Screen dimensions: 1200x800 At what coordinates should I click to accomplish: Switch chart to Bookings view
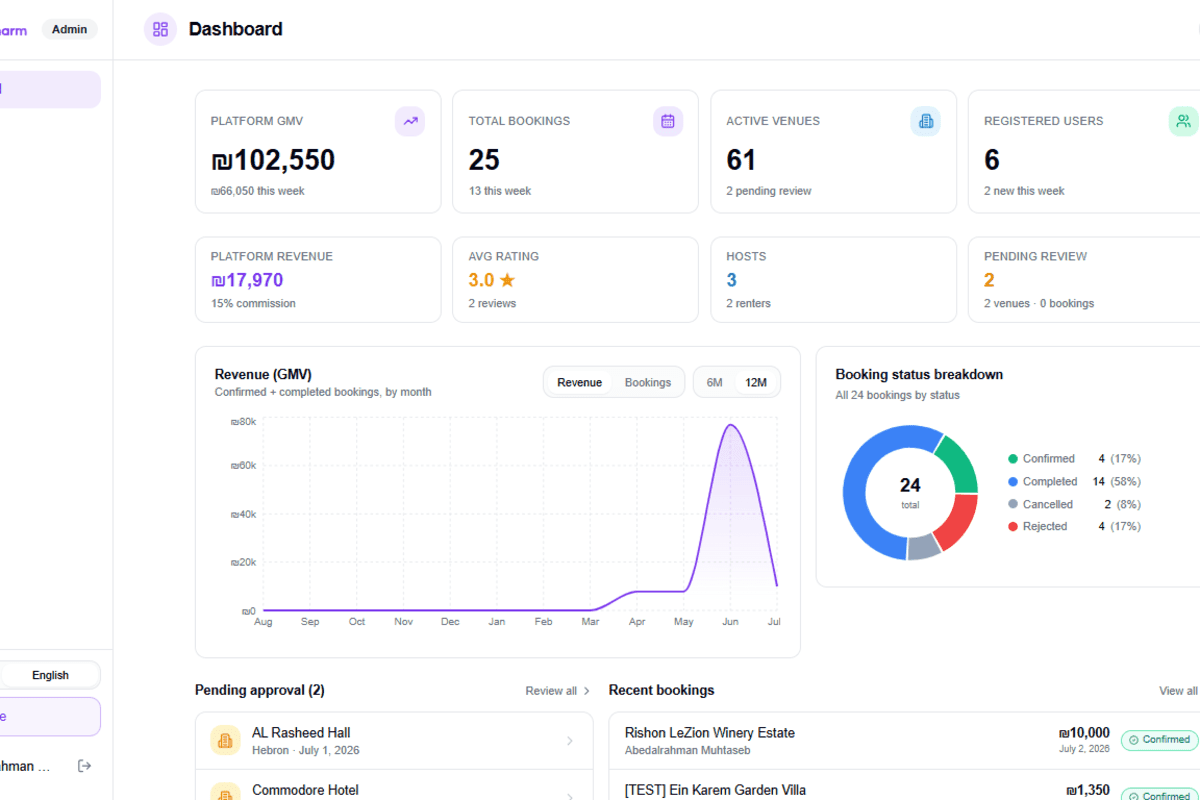click(x=648, y=382)
